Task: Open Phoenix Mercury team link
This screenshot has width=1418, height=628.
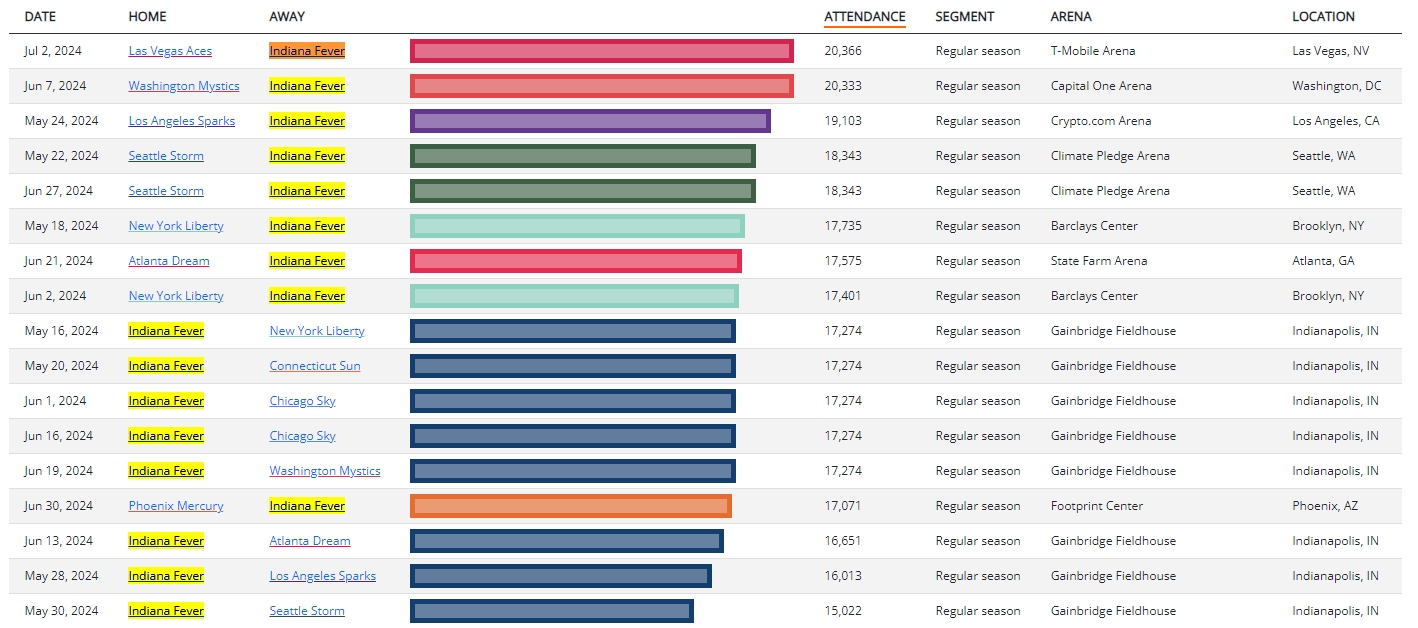Action: point(176,506)
